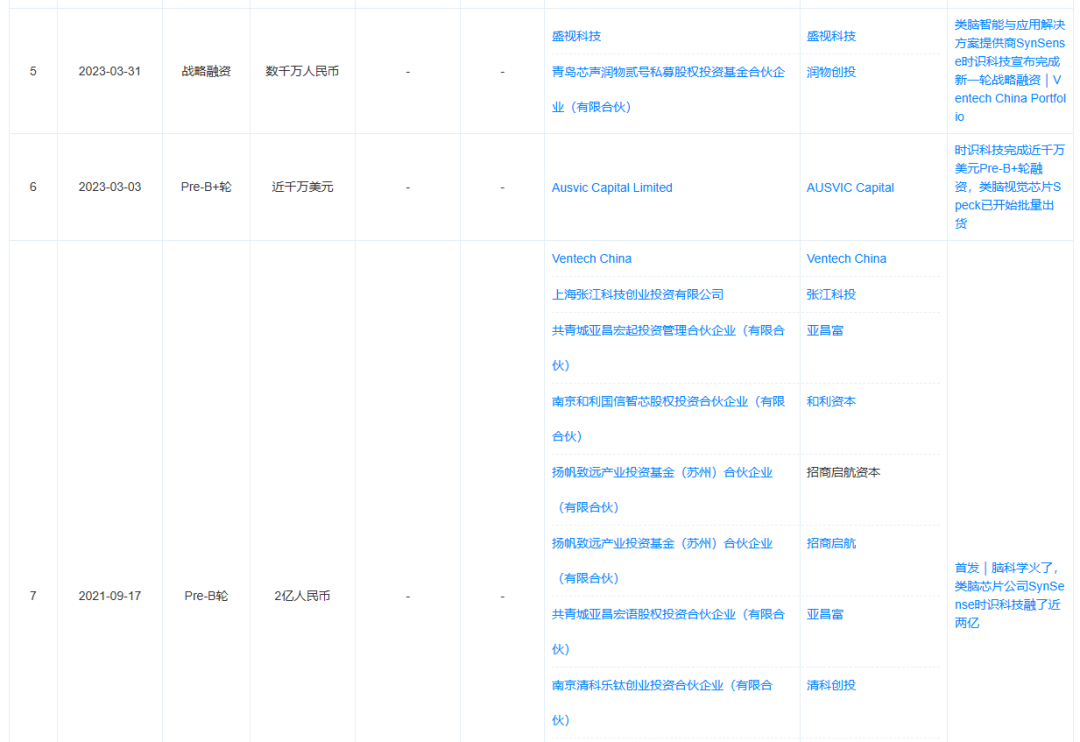
Task: Click the 招商启航 brand link
Action: 831,543
